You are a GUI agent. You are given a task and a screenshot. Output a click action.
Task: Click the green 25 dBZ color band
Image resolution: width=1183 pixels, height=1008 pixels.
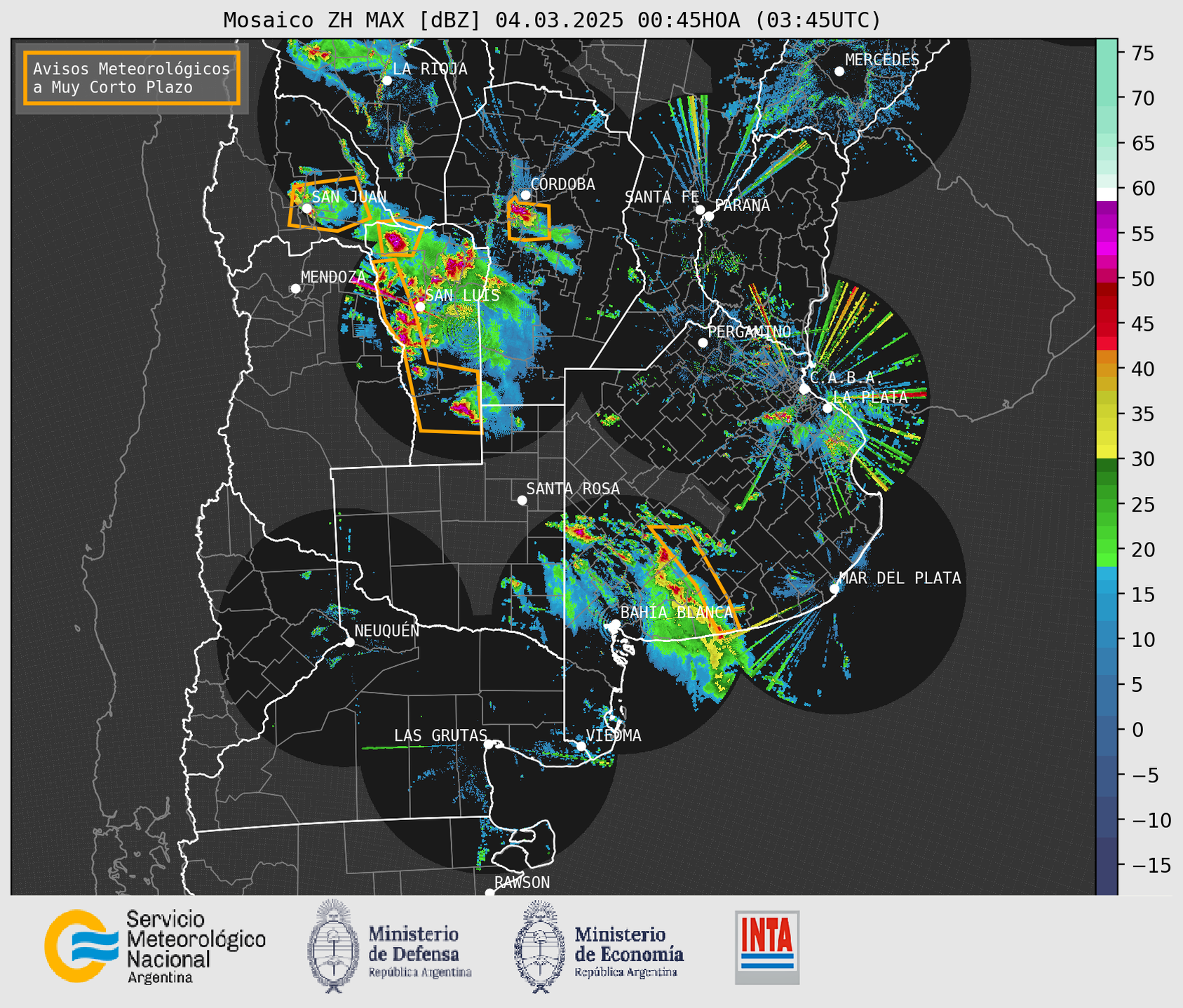[x=1107, y=504]
